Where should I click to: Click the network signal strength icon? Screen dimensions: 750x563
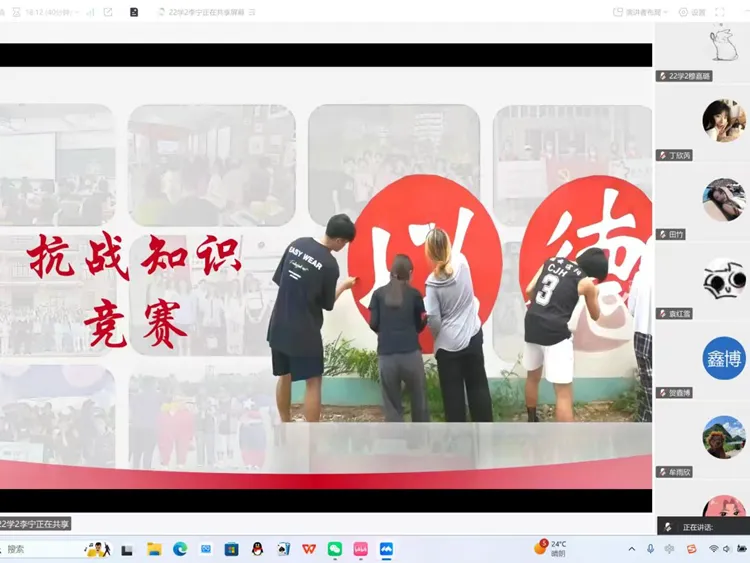point(90,12)
